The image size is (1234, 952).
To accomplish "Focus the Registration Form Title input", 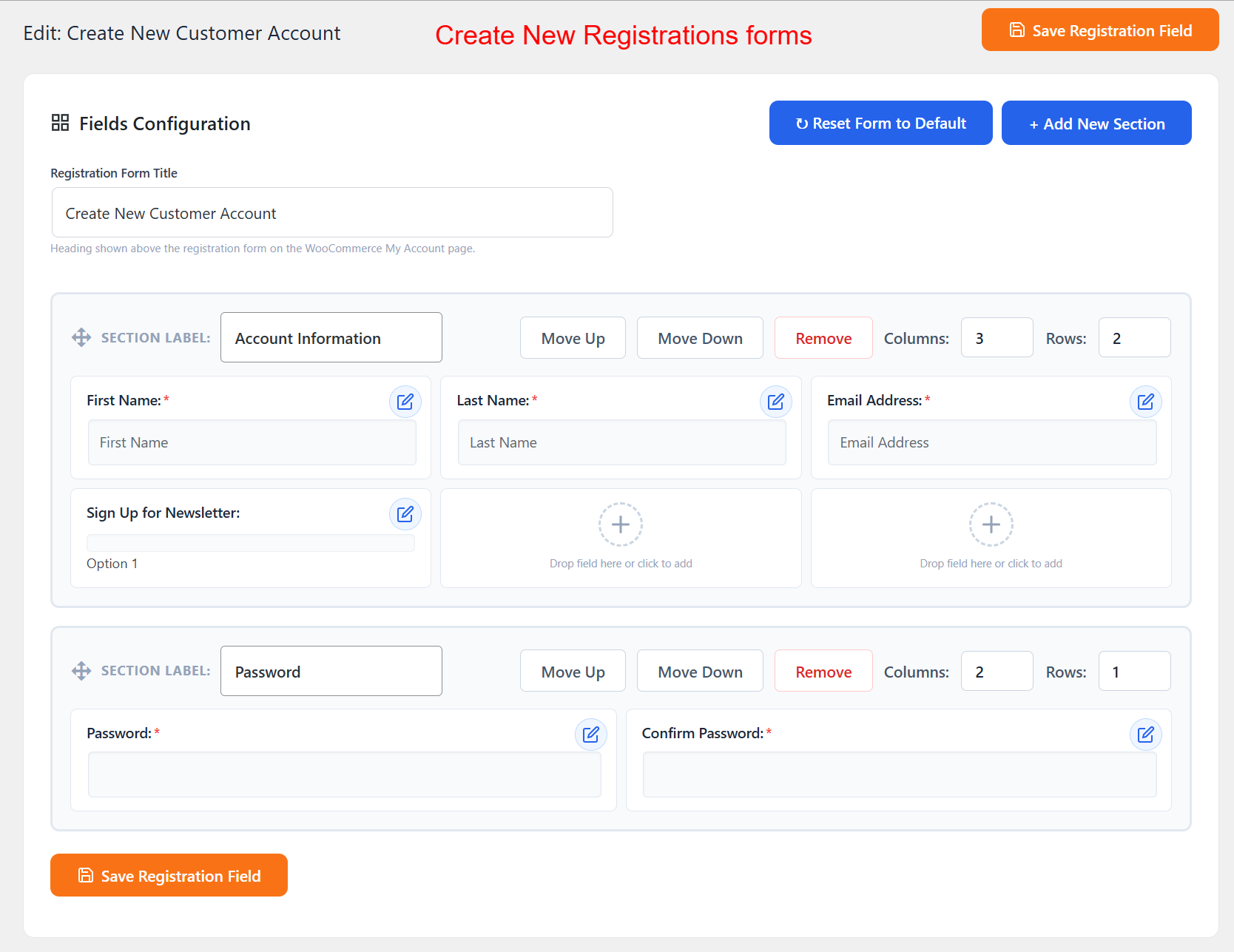I will pos(332,212).
